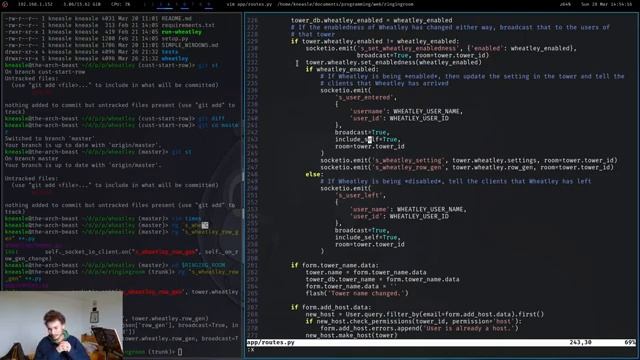
Task: Click WHEATLEY_USER_ID under 's_user_left'
Action: 419,216
